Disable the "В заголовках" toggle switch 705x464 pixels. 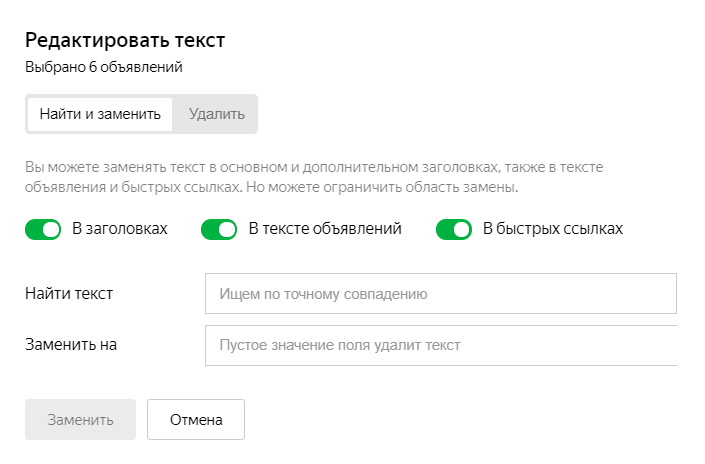[x=43, y=229]
